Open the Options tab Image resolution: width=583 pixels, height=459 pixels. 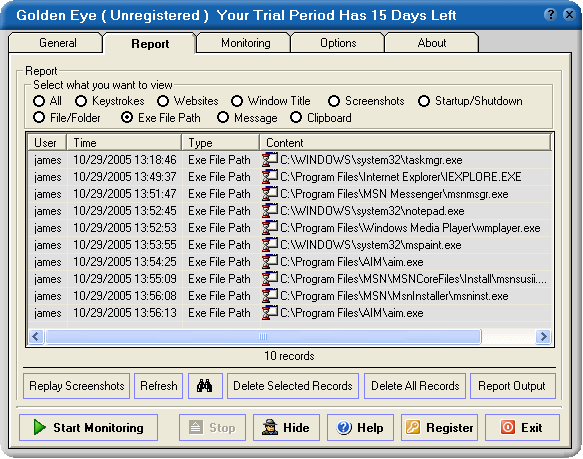(338, 43)
